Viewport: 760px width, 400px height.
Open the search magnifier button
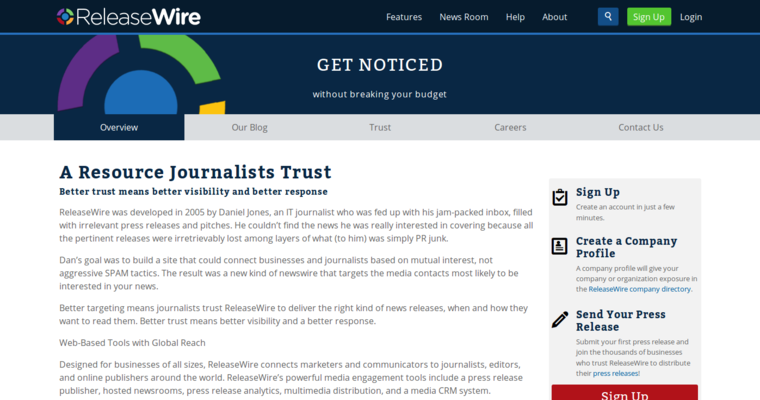click(608, 17)
